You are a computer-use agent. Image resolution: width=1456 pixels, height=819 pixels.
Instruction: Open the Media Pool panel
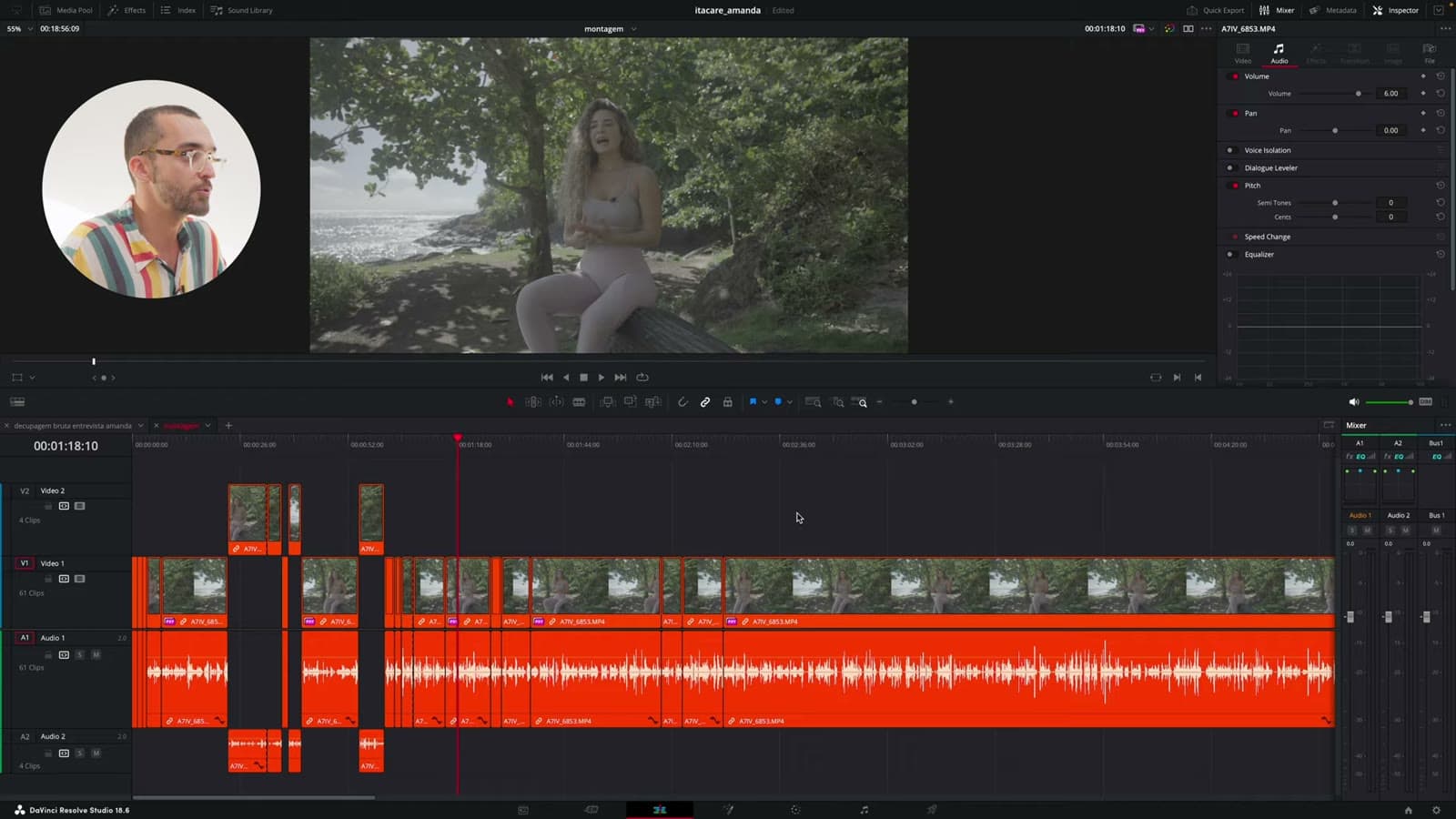(x=66, y=10)
